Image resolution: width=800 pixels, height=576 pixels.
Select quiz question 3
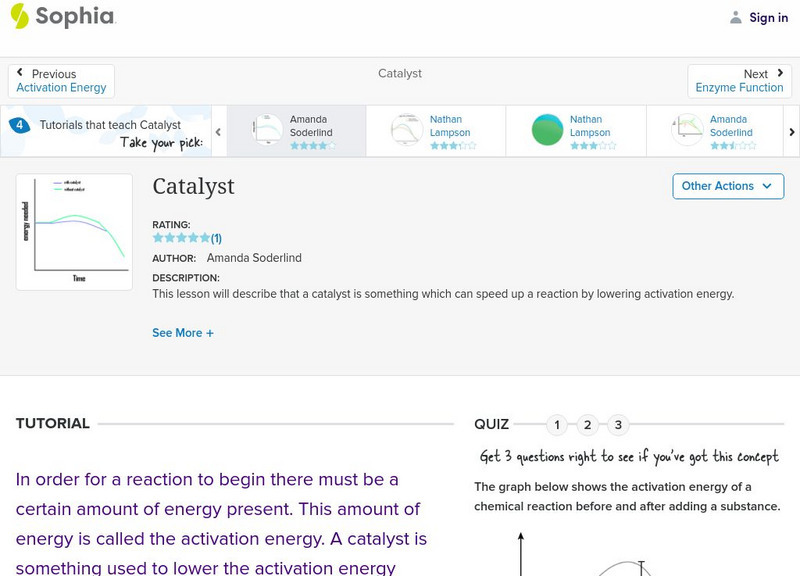[618, 425]
